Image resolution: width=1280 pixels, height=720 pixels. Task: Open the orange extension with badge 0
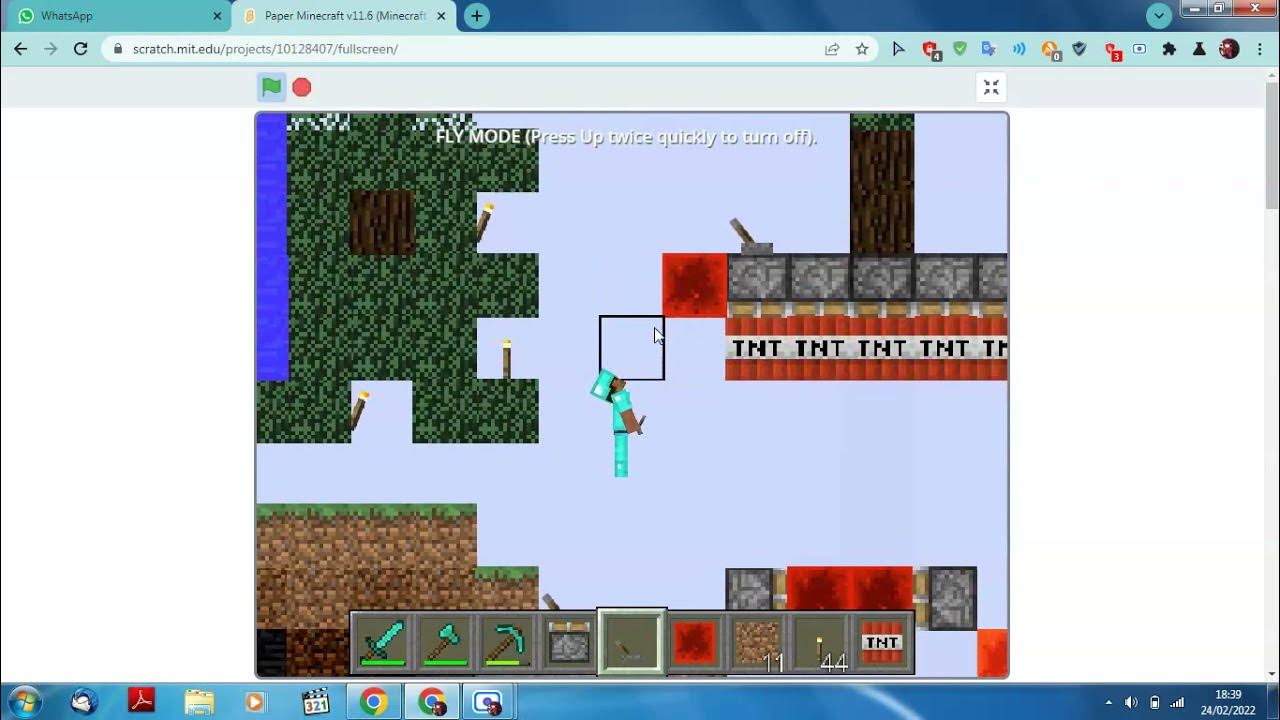click(x=1050, y=50)
